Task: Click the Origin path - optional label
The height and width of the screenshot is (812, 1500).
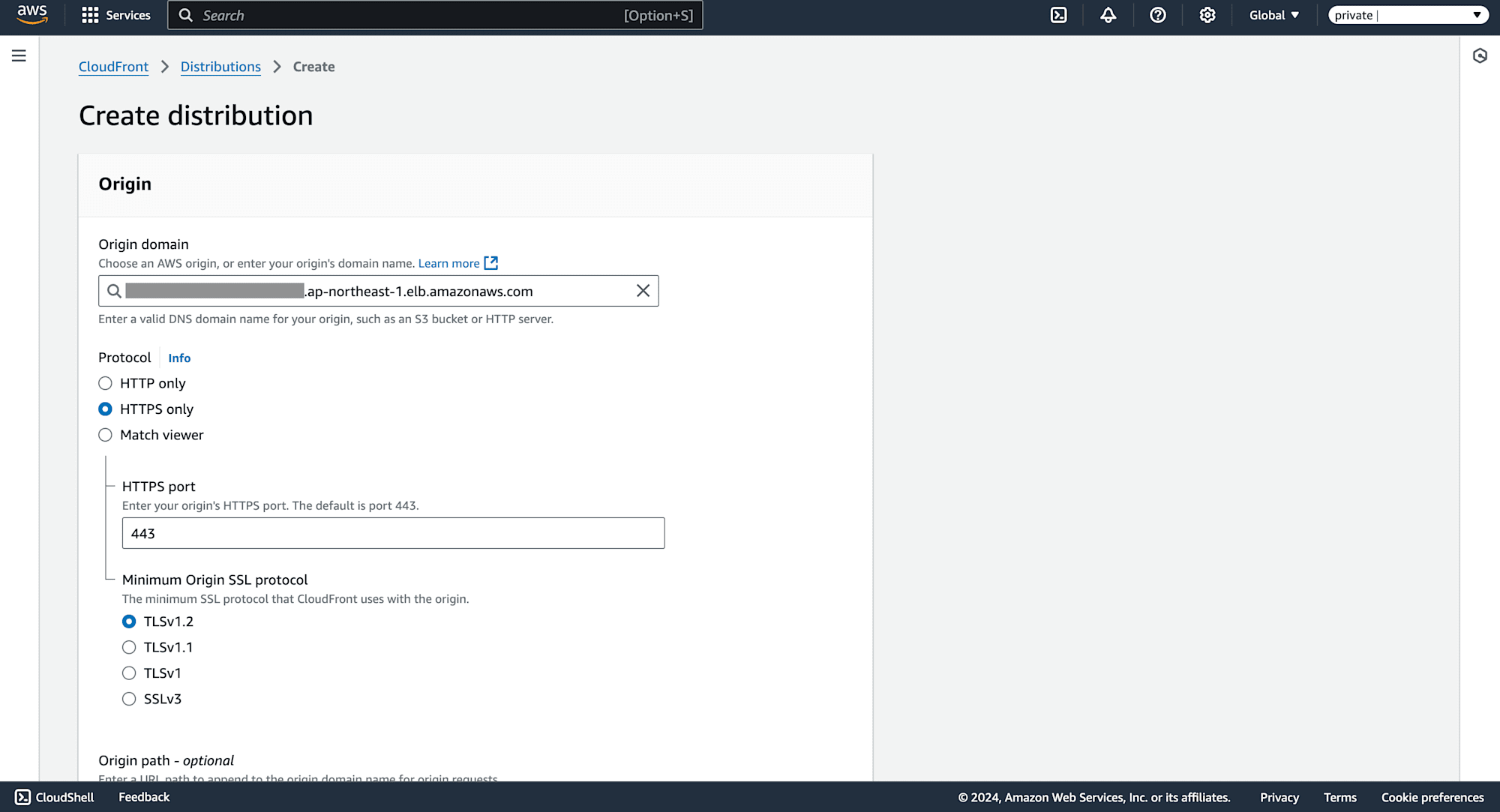Action: pos(166,760)
